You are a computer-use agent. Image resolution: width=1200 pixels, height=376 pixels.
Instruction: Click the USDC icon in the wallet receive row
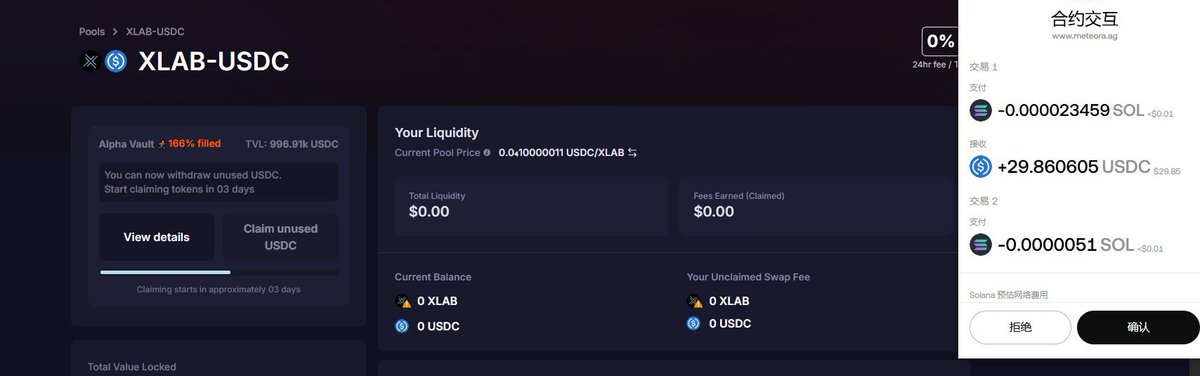(981, 167)
